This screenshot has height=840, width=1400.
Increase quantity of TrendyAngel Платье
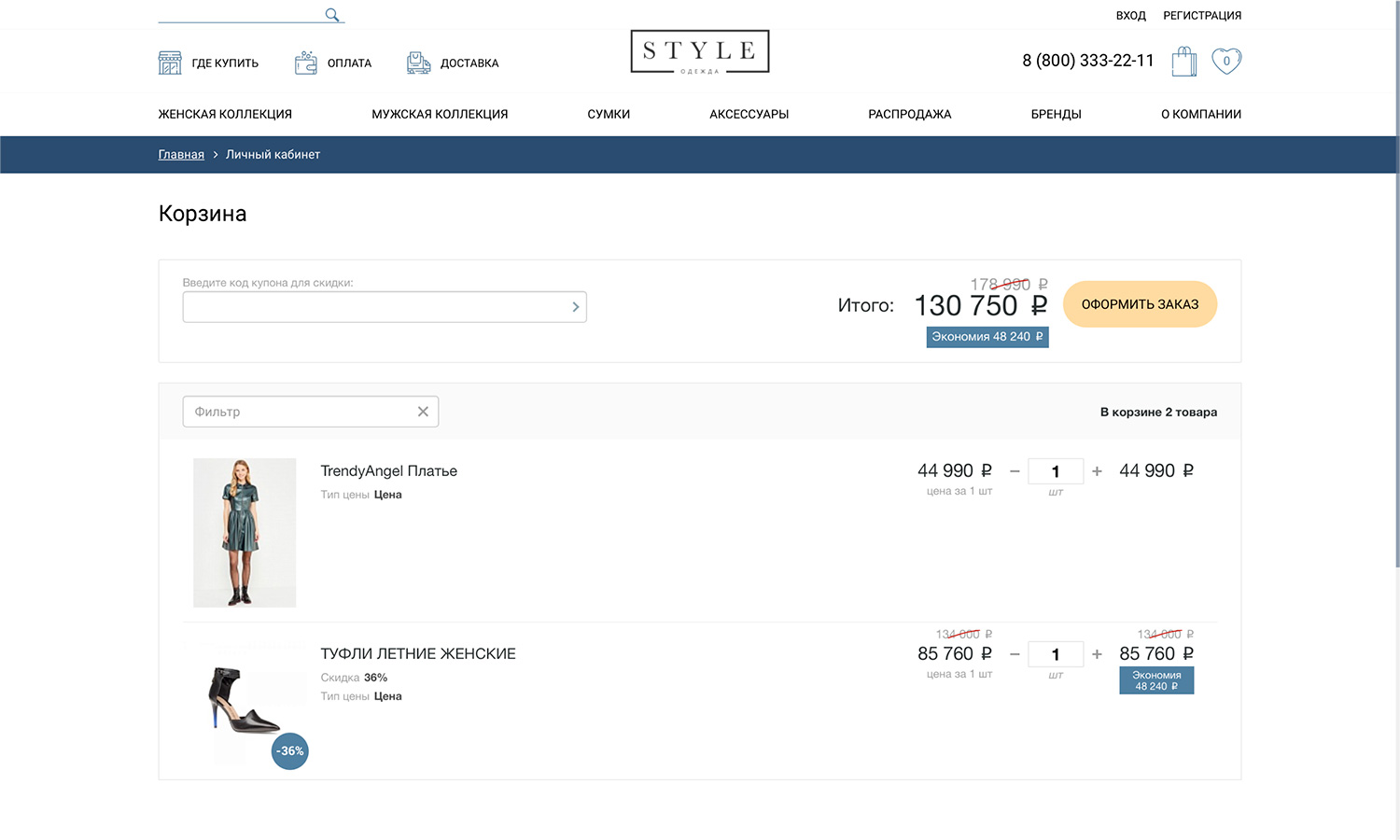(1097, 471)
